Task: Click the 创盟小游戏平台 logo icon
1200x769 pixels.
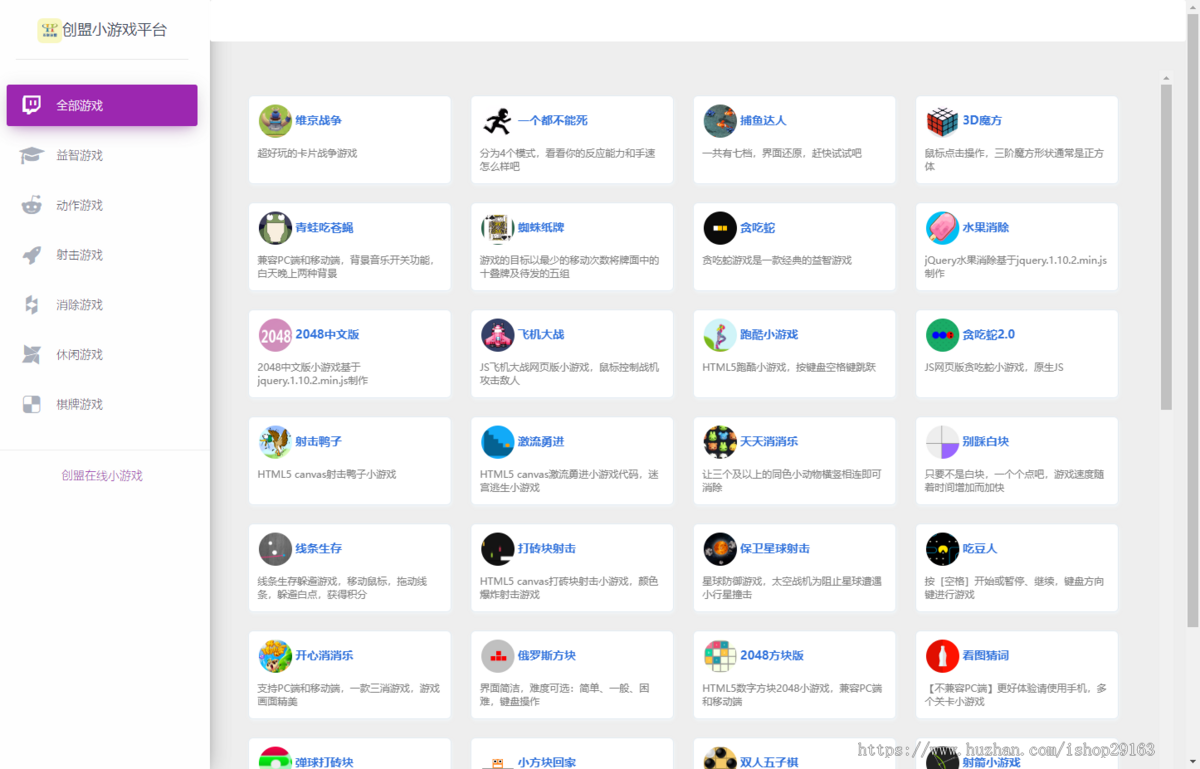Action: coord(49,30)
